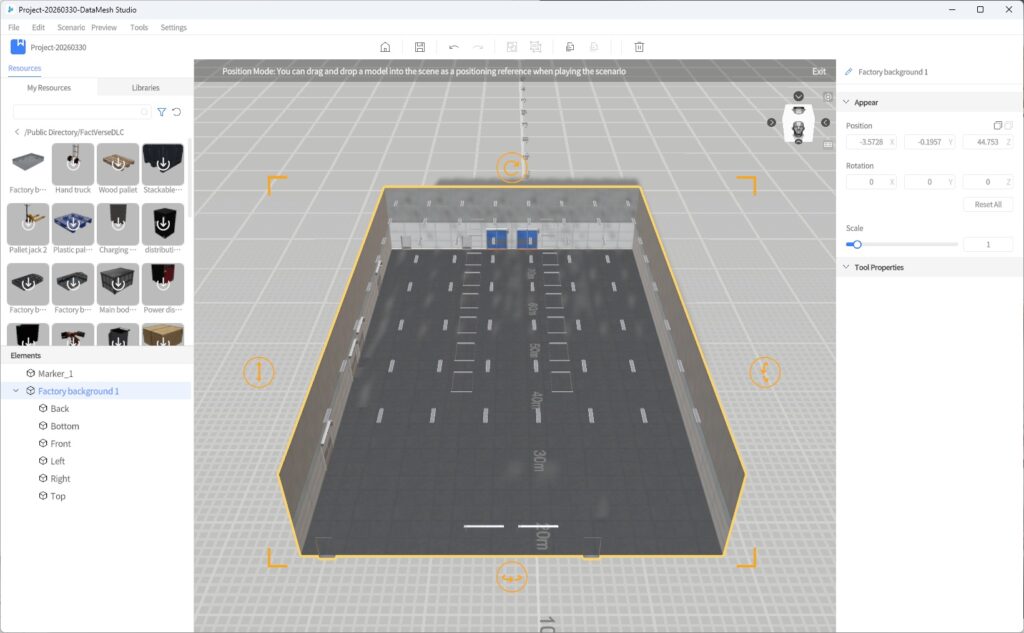The image size is (1024, 633).
Task: Adjust the Scale slider
Action: [857, 243]
